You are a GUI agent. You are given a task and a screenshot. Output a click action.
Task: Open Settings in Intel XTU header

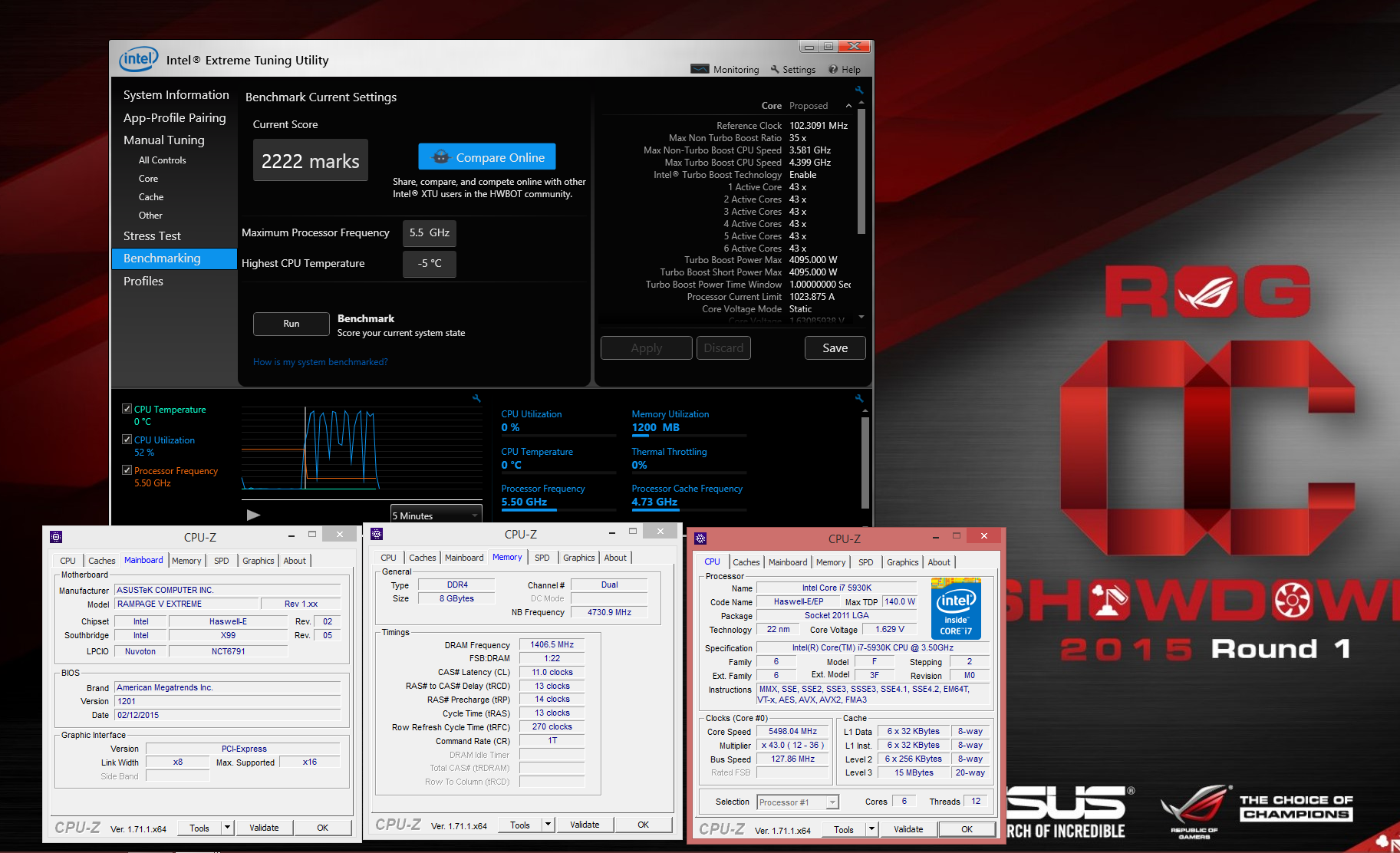793,69
